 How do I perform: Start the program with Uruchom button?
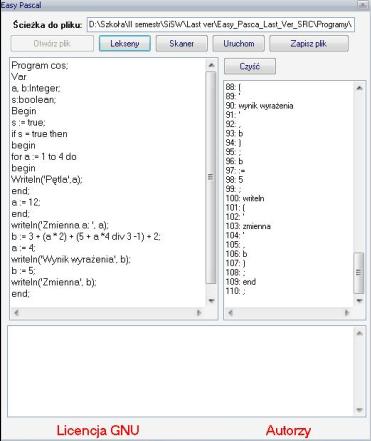pyautogui.click(x=239, y=44)
